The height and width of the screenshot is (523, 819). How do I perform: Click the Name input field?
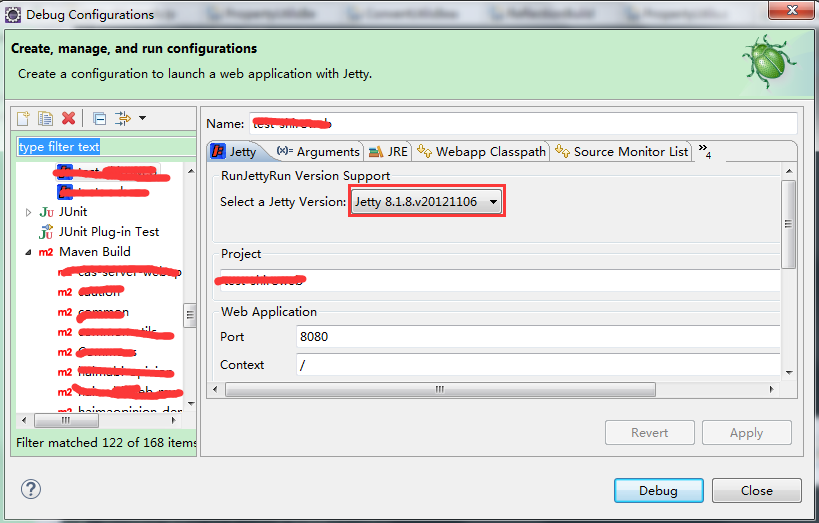tap(523, 123)
